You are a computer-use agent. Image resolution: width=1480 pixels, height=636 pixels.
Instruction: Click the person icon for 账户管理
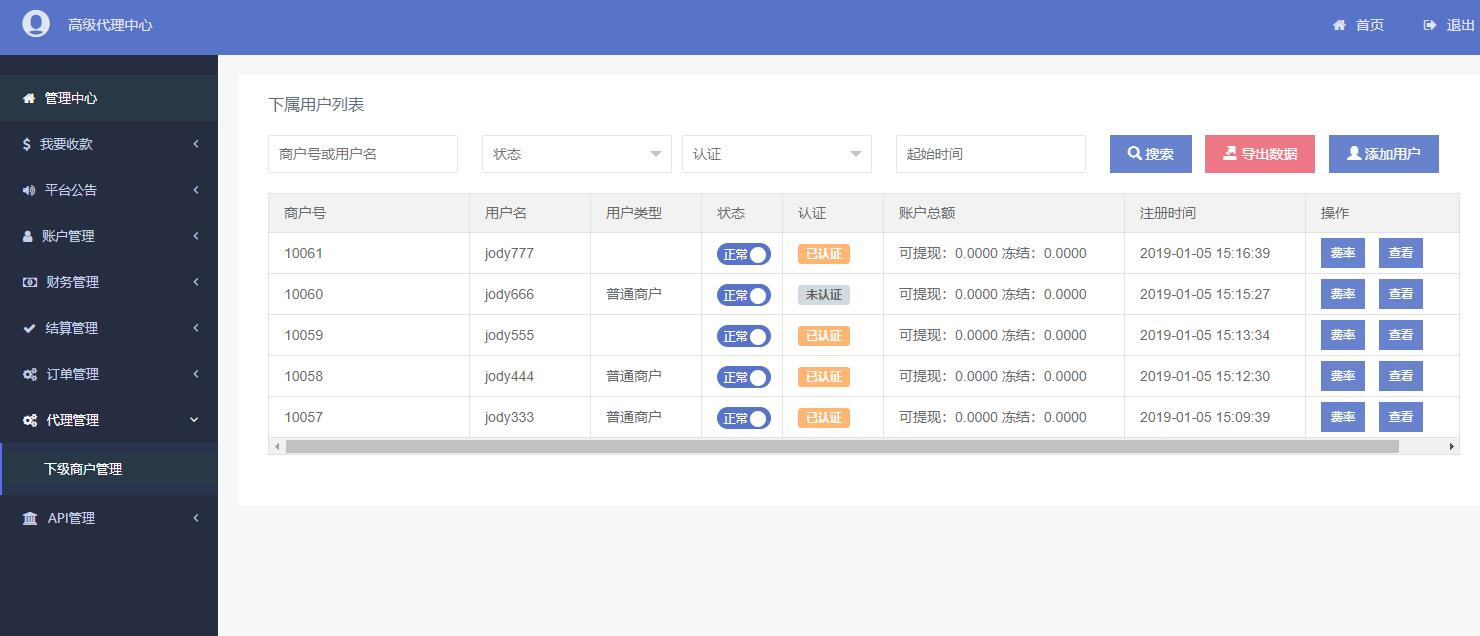click(x=28, y=236)
